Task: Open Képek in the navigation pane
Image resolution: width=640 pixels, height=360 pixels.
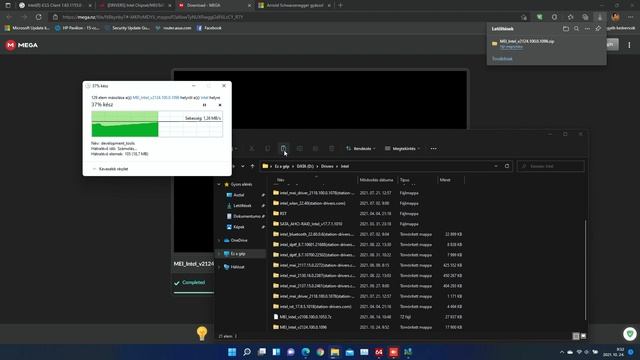Action: (239, 227)
